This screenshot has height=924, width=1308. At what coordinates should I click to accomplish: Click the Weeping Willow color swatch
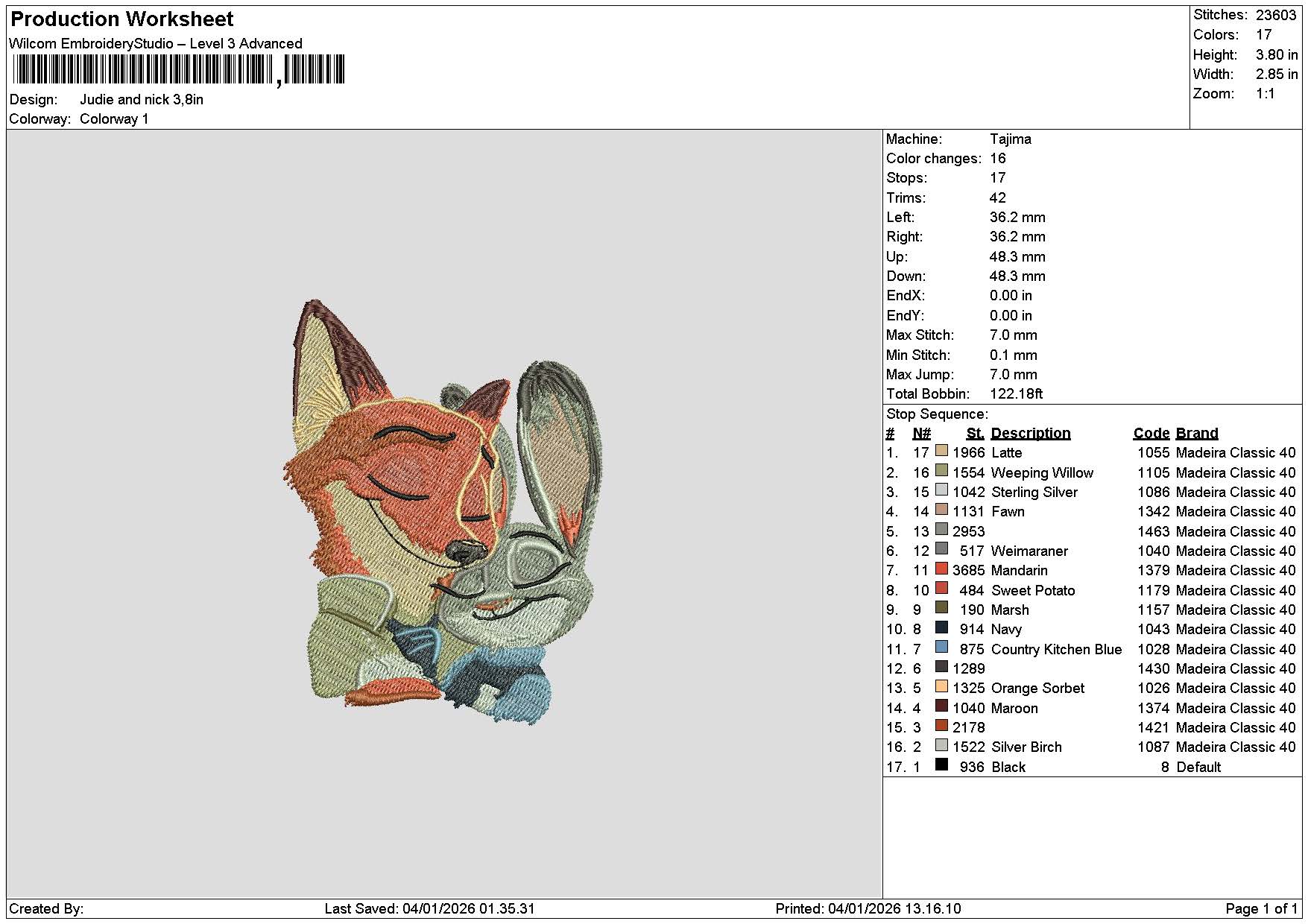pos(941,471)
